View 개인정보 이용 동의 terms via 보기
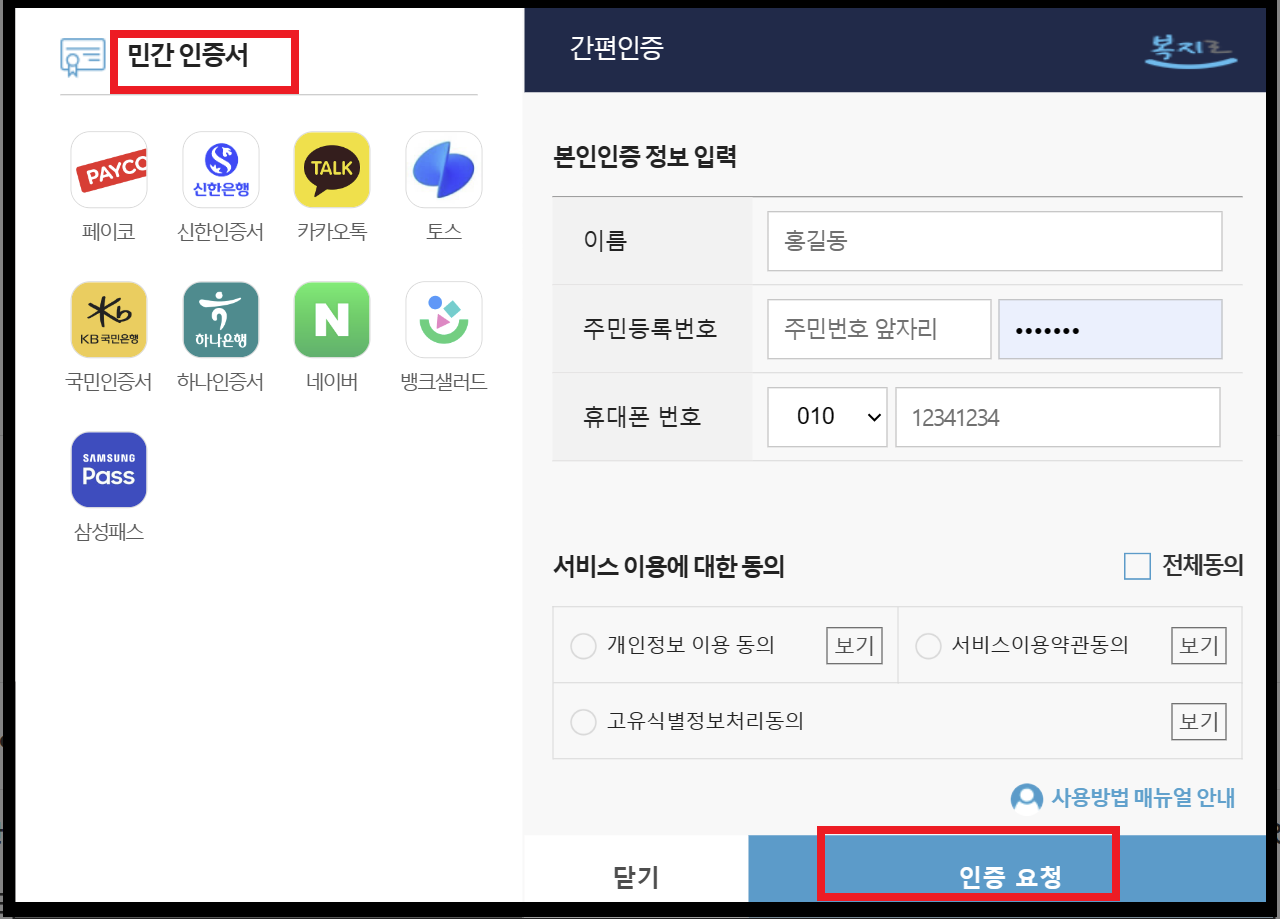 pyautogui.click(x=854, y=646)
